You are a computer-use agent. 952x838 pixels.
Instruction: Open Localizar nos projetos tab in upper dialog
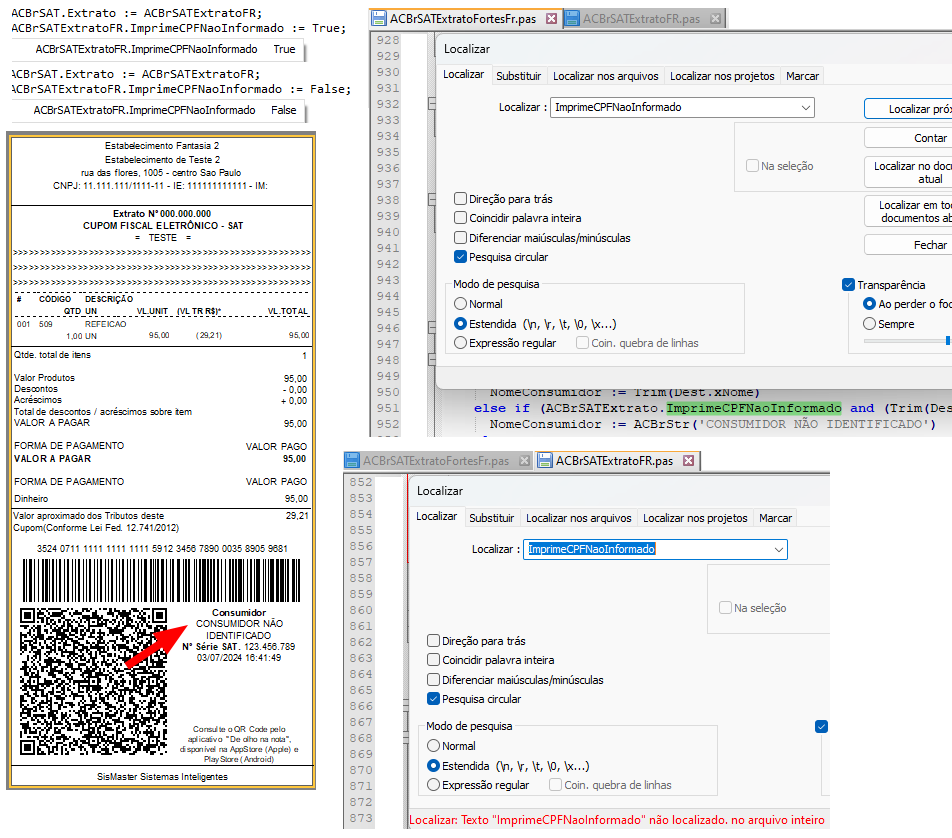pos(722,76)
